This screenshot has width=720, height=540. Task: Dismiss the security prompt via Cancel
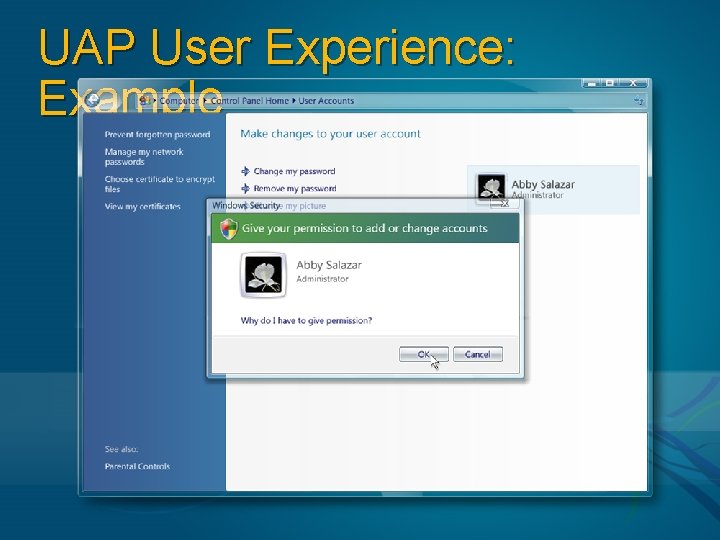(478, 354)
